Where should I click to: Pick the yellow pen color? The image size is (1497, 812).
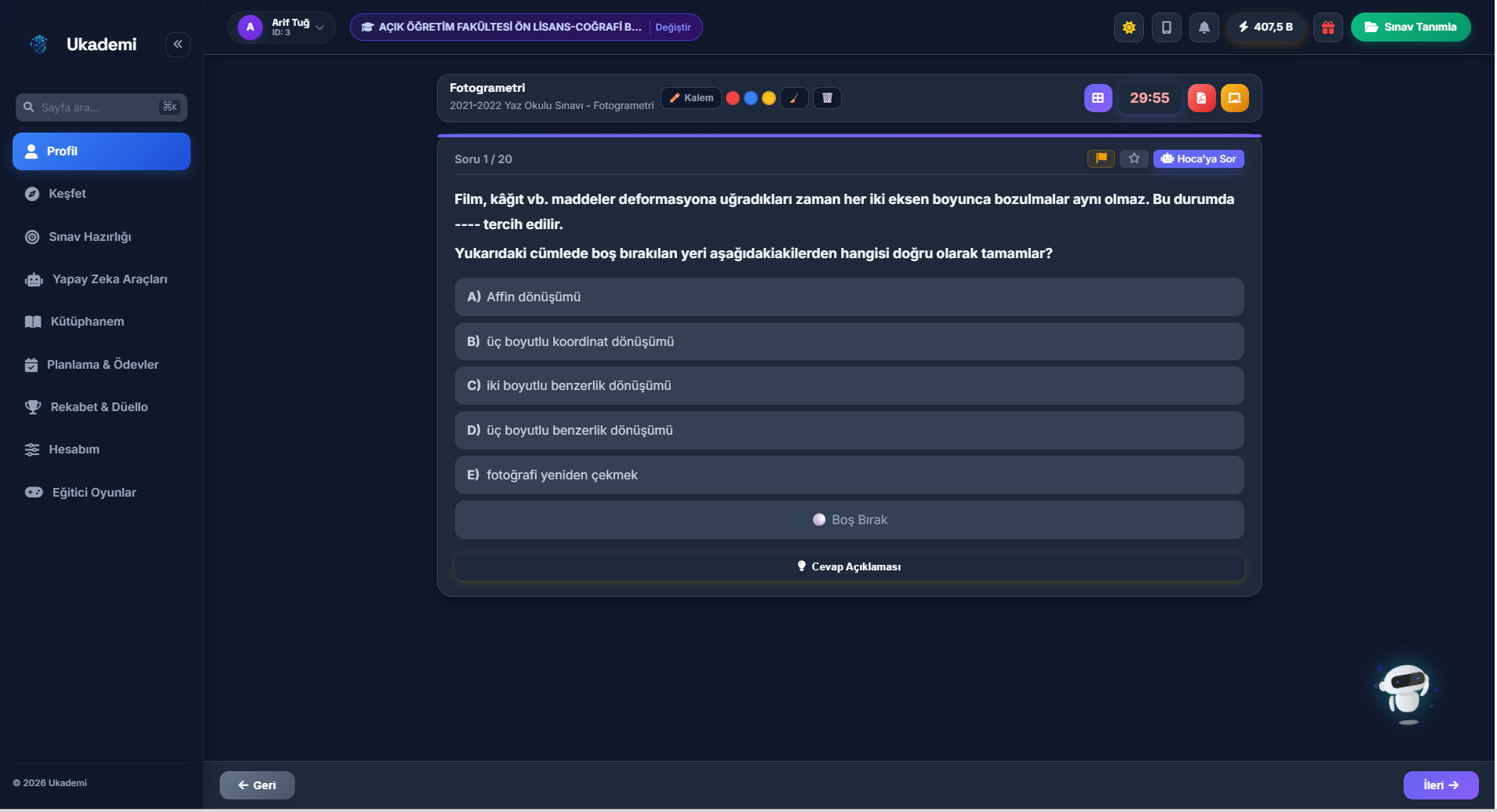point(769,98)
